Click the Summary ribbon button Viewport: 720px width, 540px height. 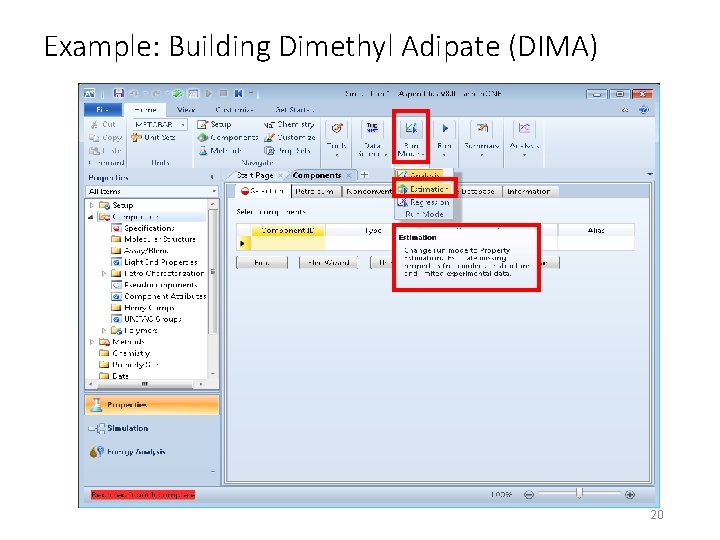click(x=482, y=138)
